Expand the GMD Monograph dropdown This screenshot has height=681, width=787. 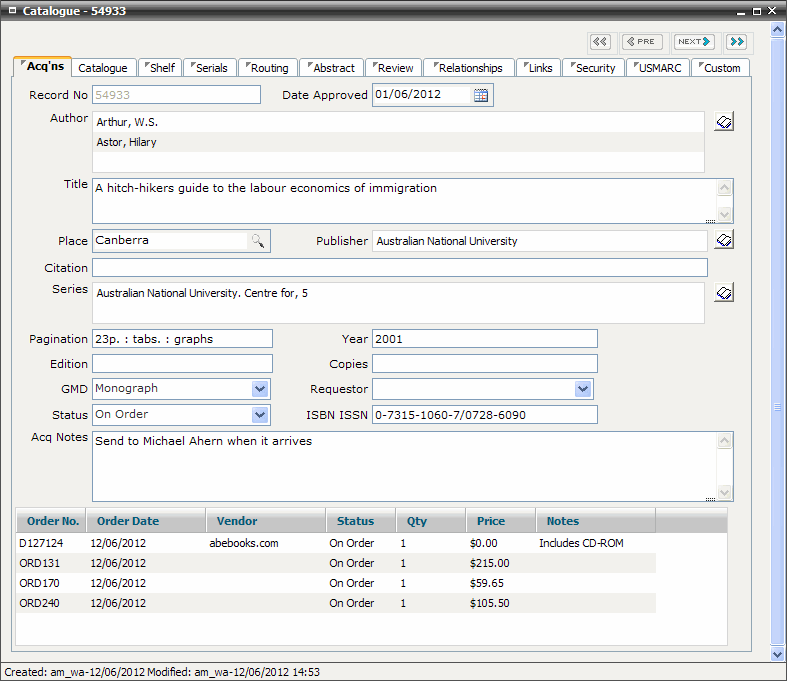point(260,389)
